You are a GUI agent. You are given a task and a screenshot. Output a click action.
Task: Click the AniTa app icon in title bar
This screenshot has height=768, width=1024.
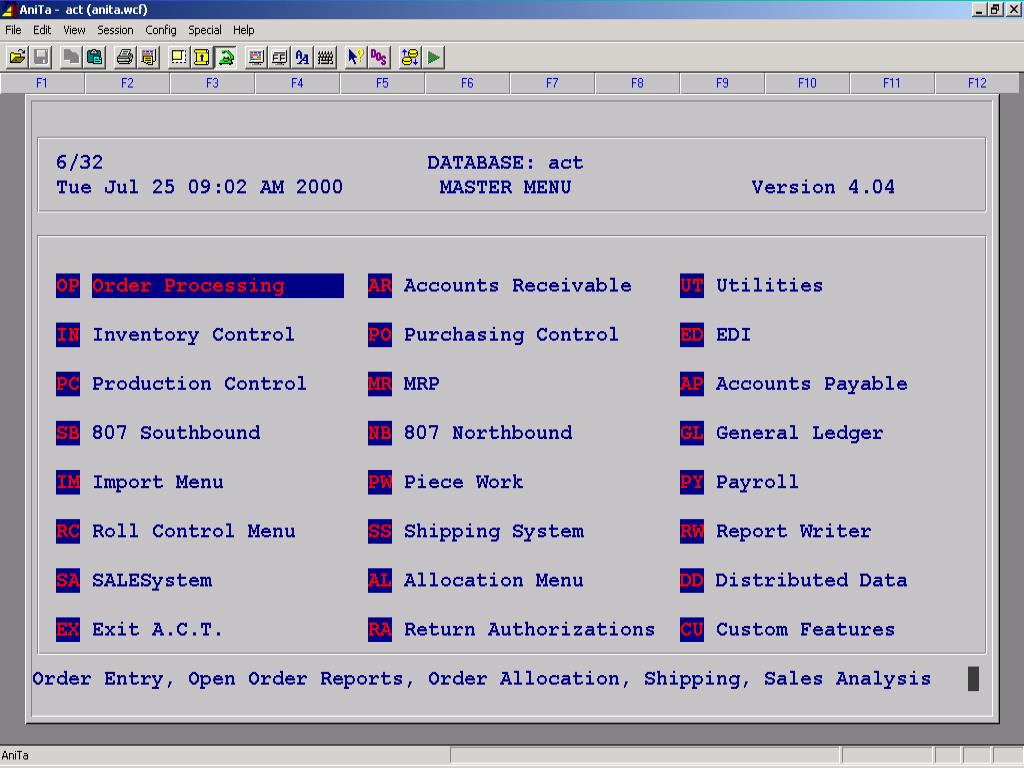(x=8, y=9)
